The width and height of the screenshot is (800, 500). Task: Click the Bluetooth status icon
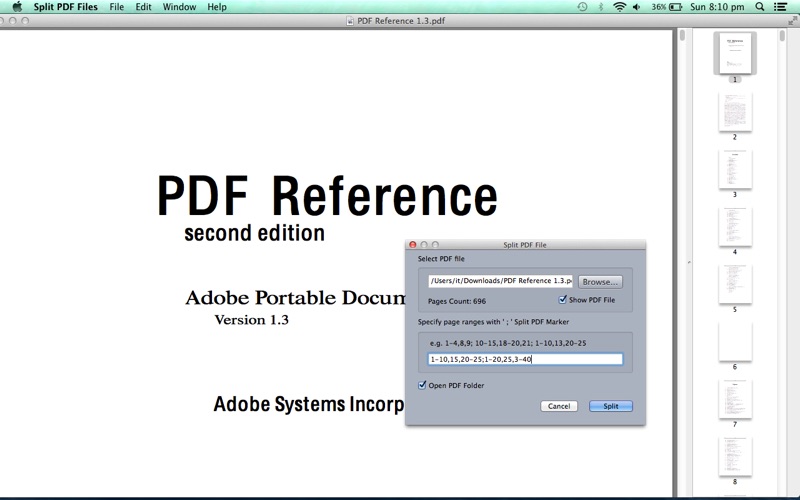(x=601, y=7)
